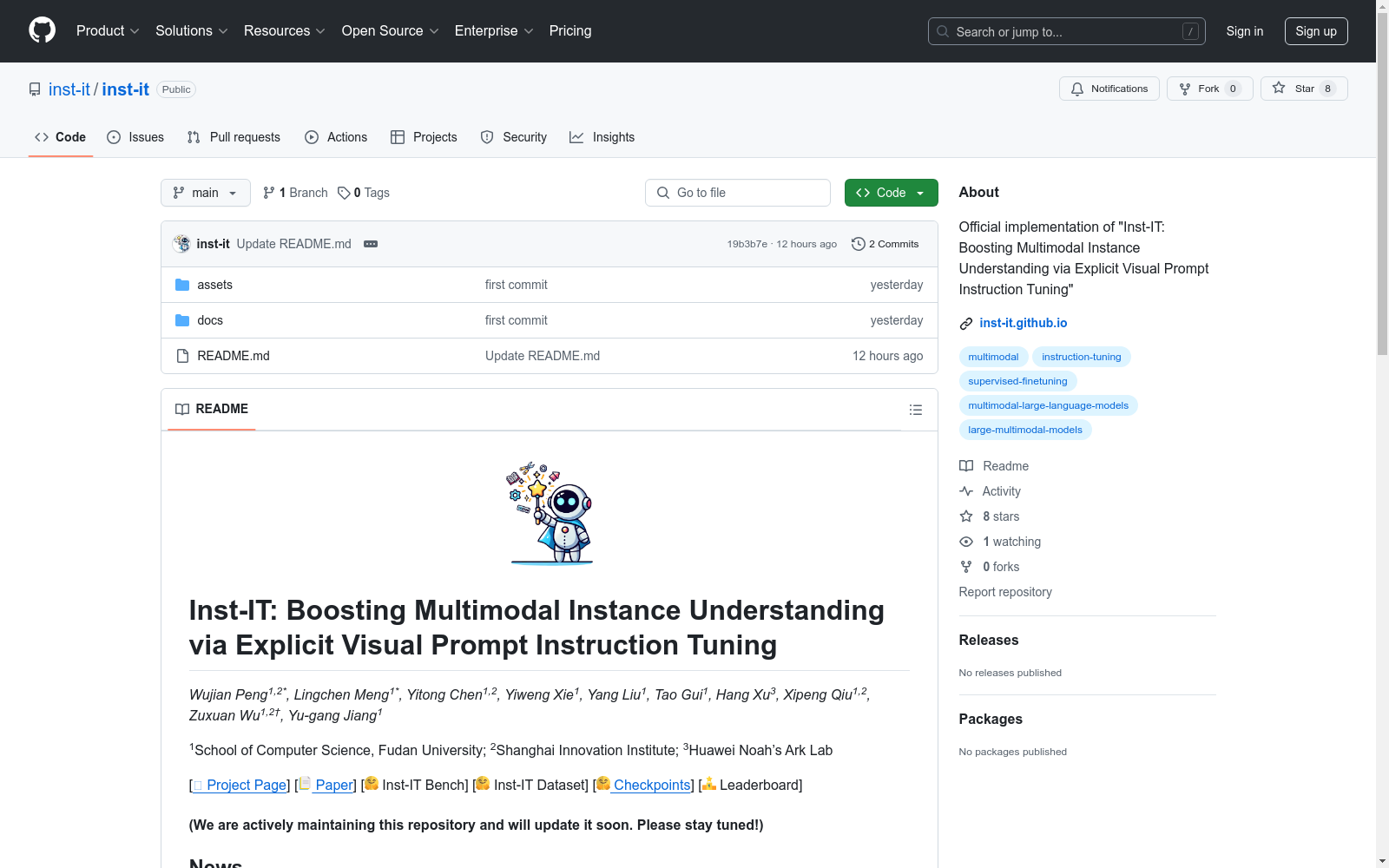Click the multimodal-large-language-models topic tag
Screen dimensions: 1389x868
click(1049, 405)
